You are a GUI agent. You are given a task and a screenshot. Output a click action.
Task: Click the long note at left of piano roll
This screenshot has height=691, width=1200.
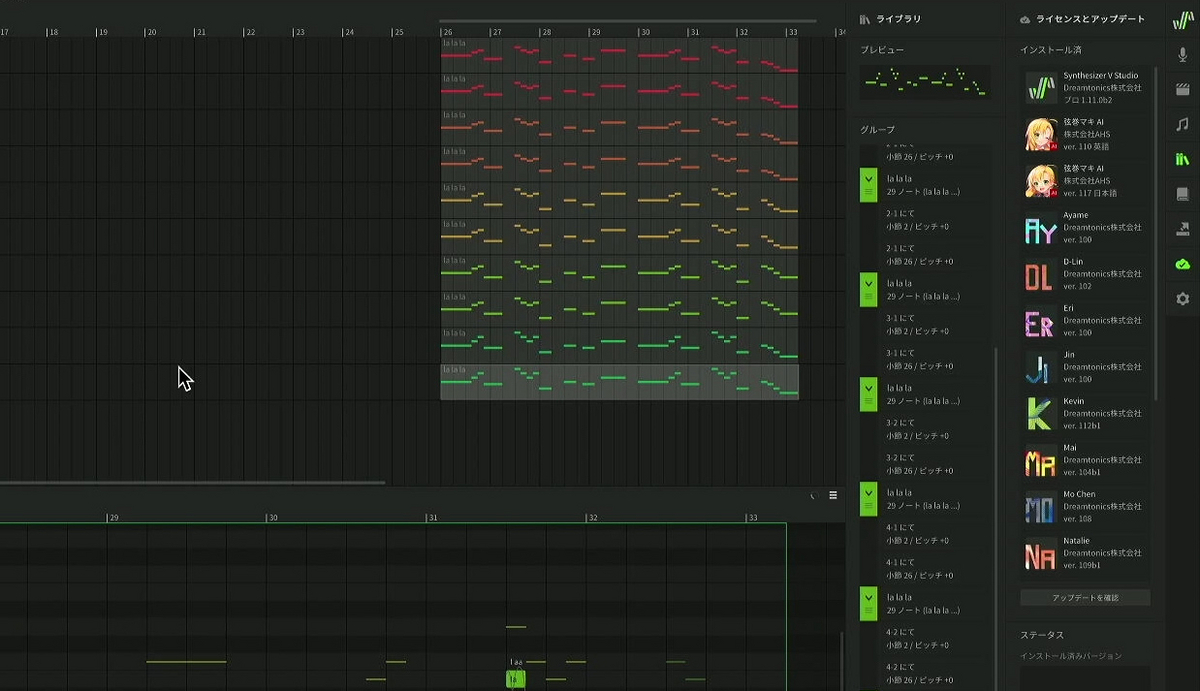(x=186, y=662)
